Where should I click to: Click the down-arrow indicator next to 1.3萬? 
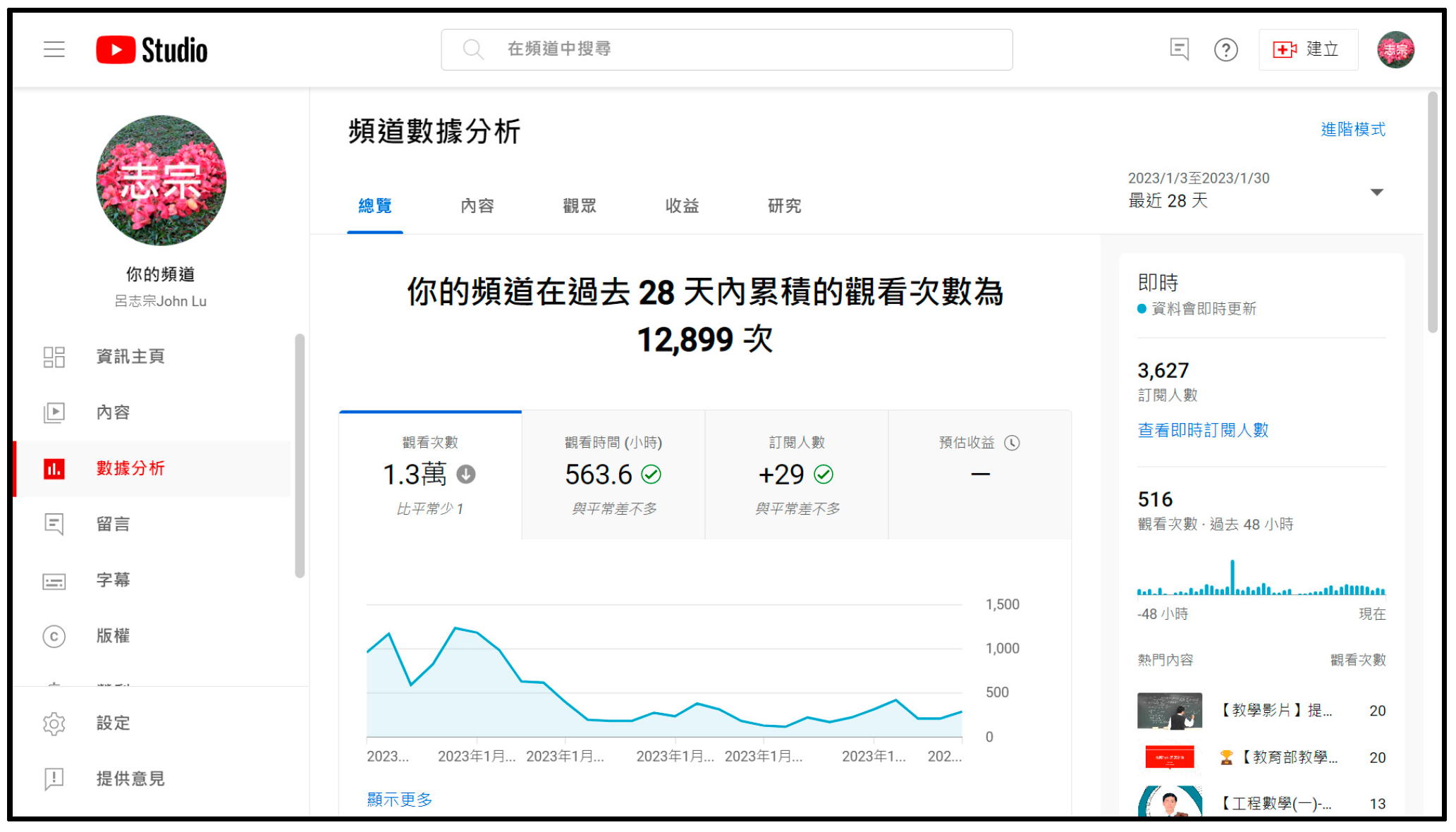tap(466, 475)
